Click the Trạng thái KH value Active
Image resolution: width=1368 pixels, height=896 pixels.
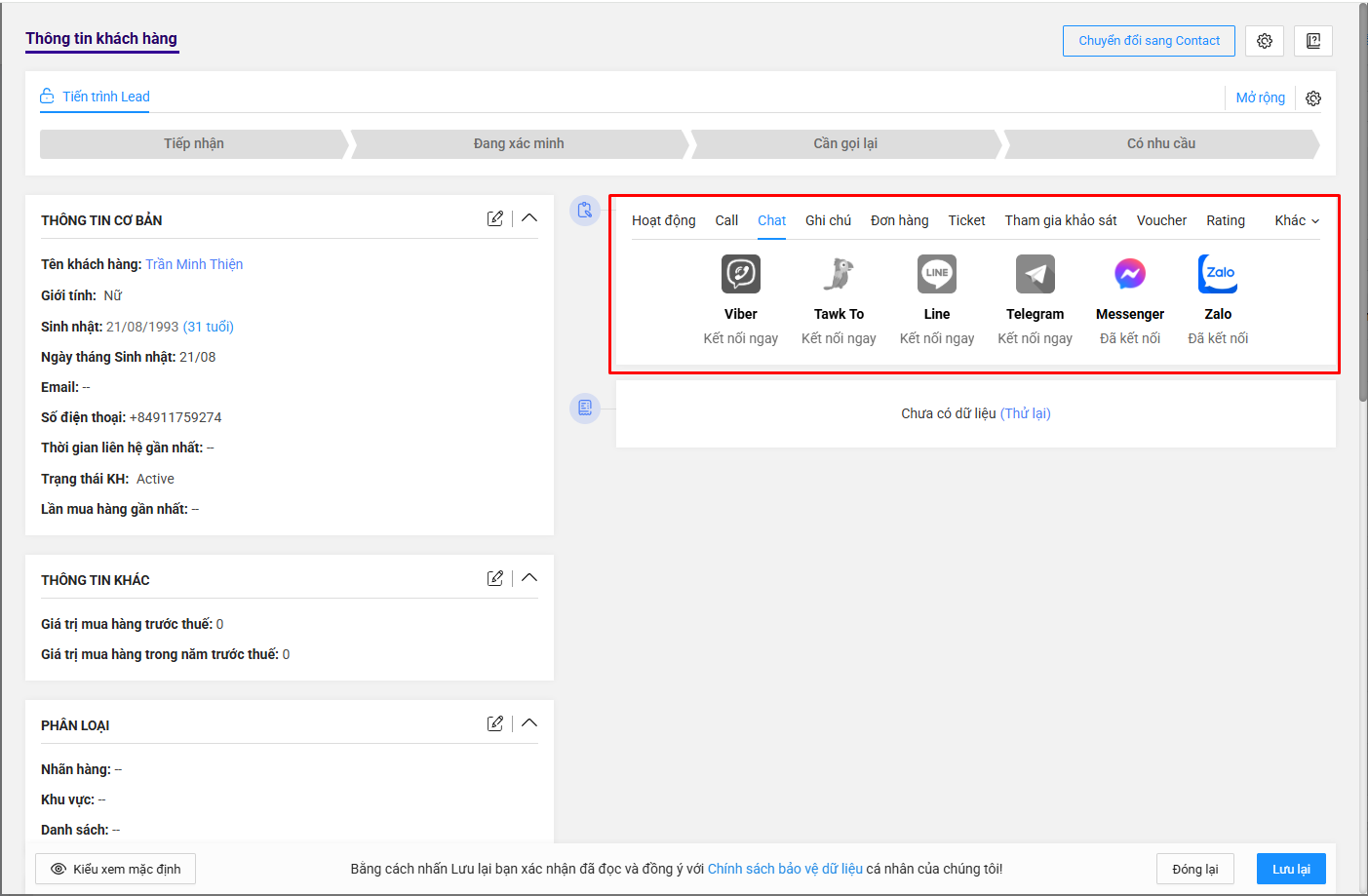[155, 479]
